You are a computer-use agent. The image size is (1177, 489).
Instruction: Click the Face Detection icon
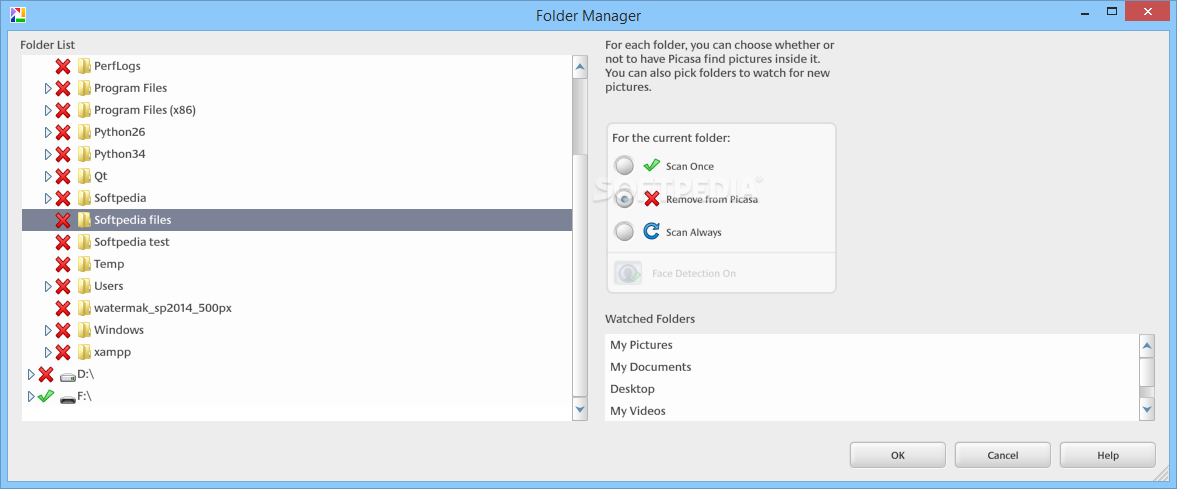tap(628, 273)
